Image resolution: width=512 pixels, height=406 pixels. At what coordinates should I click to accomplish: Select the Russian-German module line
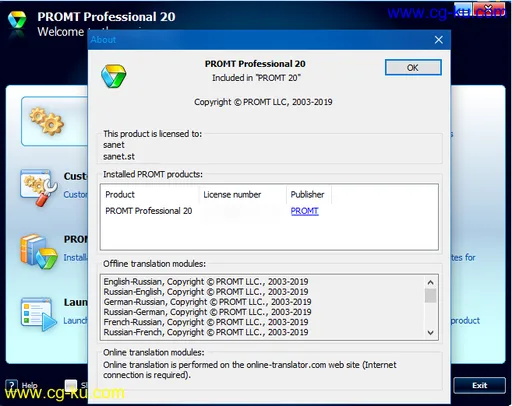[207, 312]
